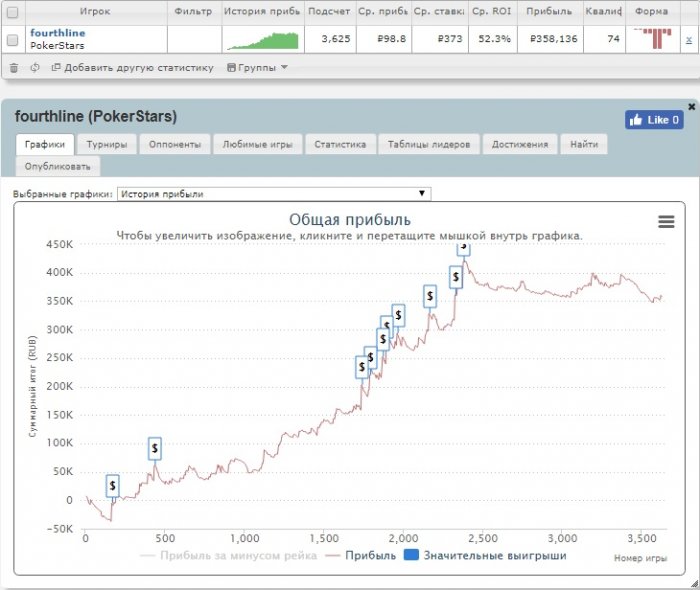Click the $ win marker near 350K level
This screenshot has width=700, height=590.
(x=429, y=296)
